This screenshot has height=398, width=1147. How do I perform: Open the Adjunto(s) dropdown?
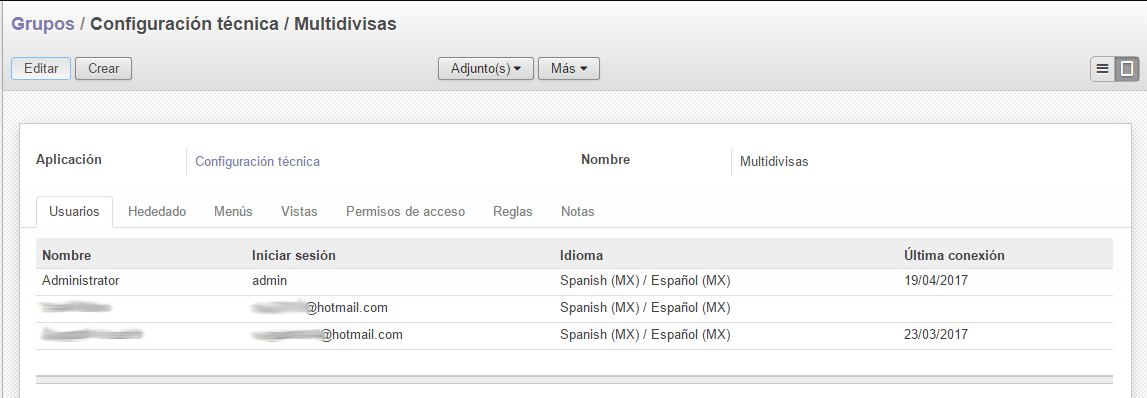[486, 69]
